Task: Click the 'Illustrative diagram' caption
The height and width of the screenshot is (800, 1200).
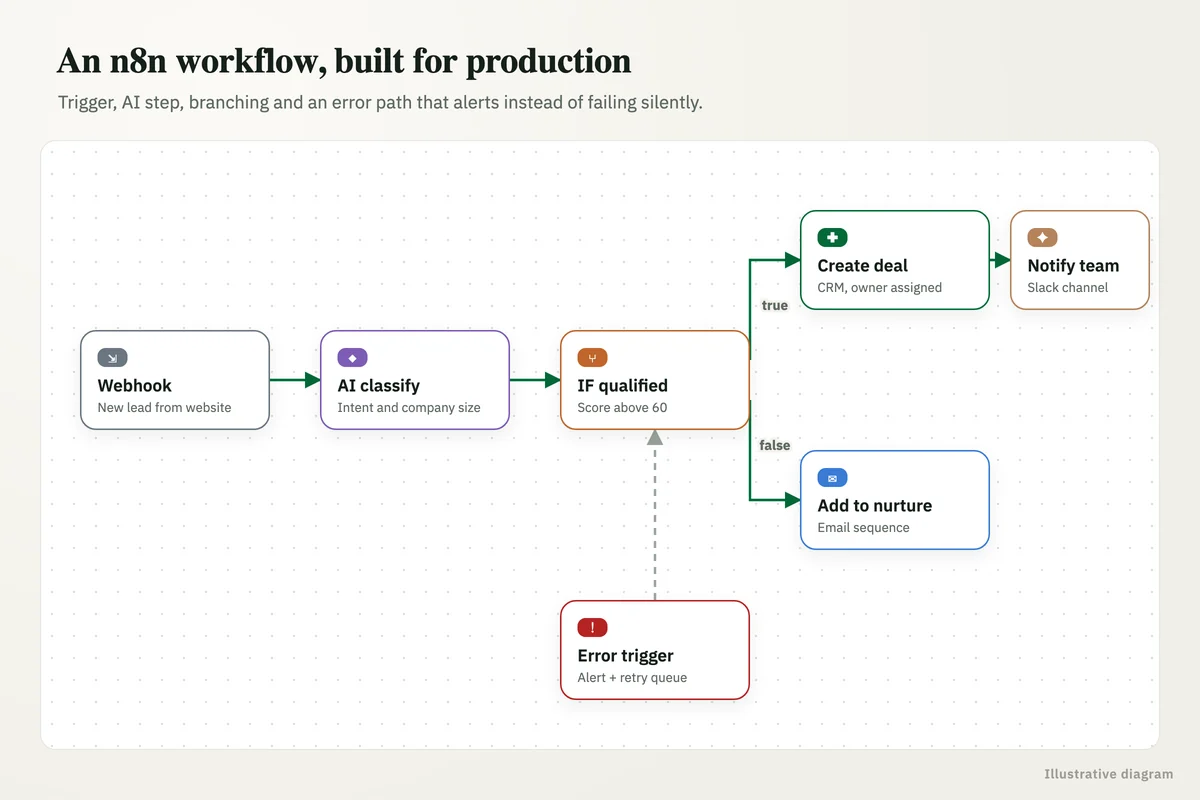Action: (1109, 774)
